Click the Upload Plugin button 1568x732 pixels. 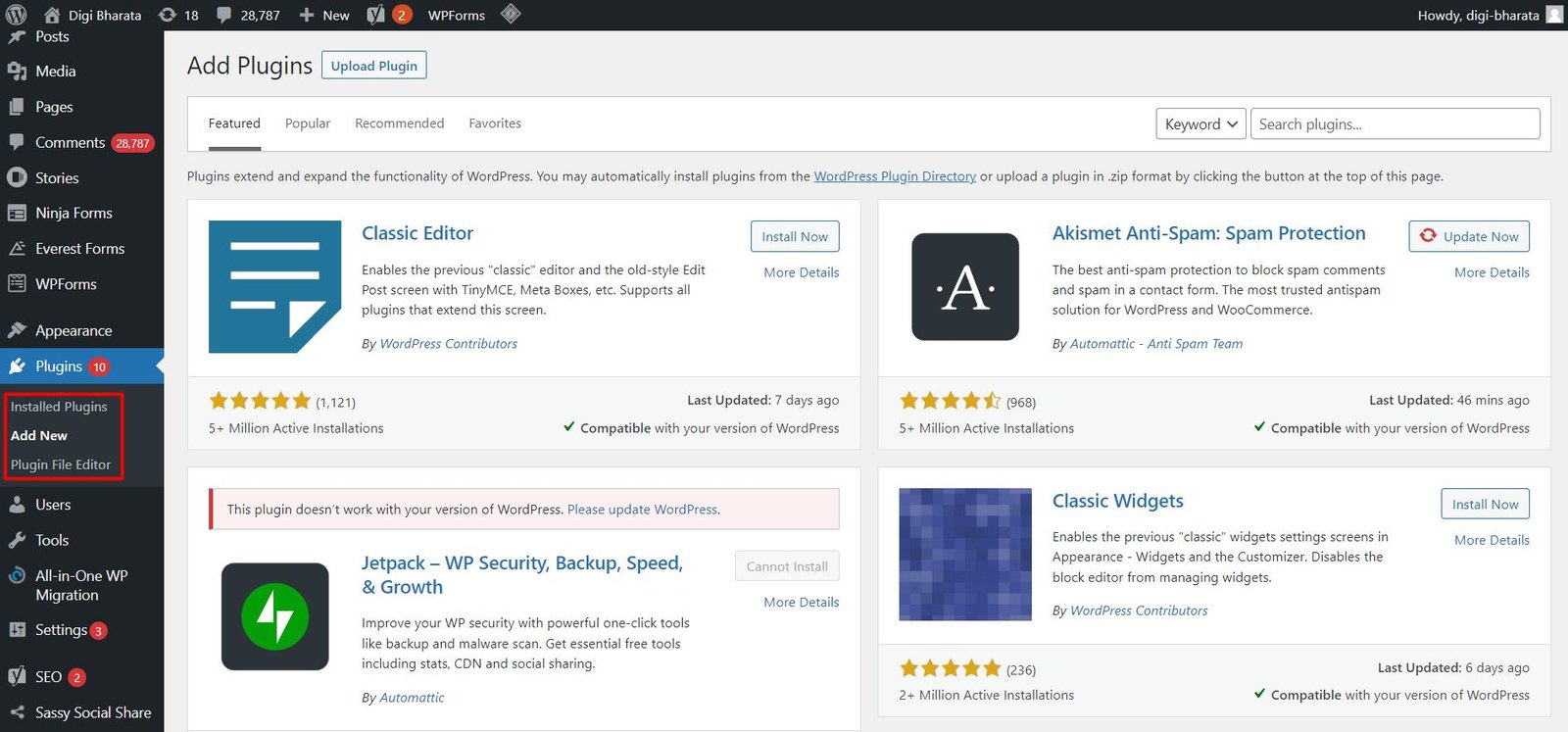coord(373,66)
